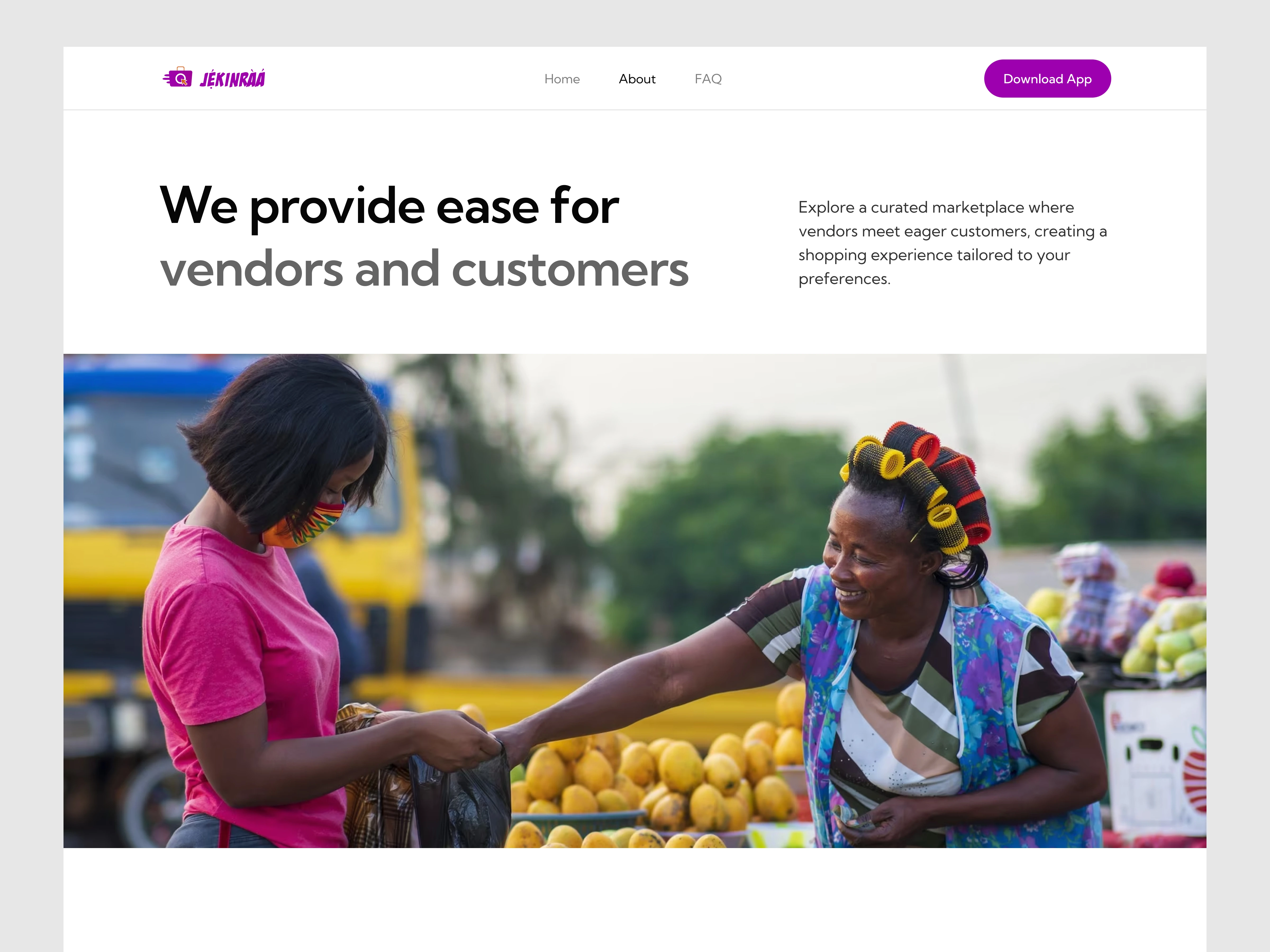Click the "We provide ease for" heading

[389, 205]
